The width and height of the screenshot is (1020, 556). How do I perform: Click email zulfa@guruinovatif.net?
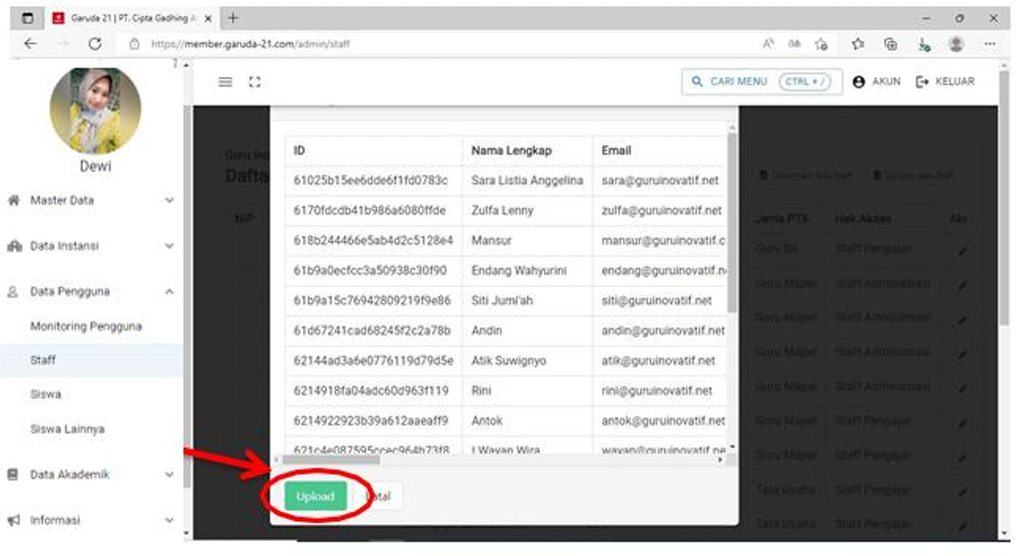point(662,210)
